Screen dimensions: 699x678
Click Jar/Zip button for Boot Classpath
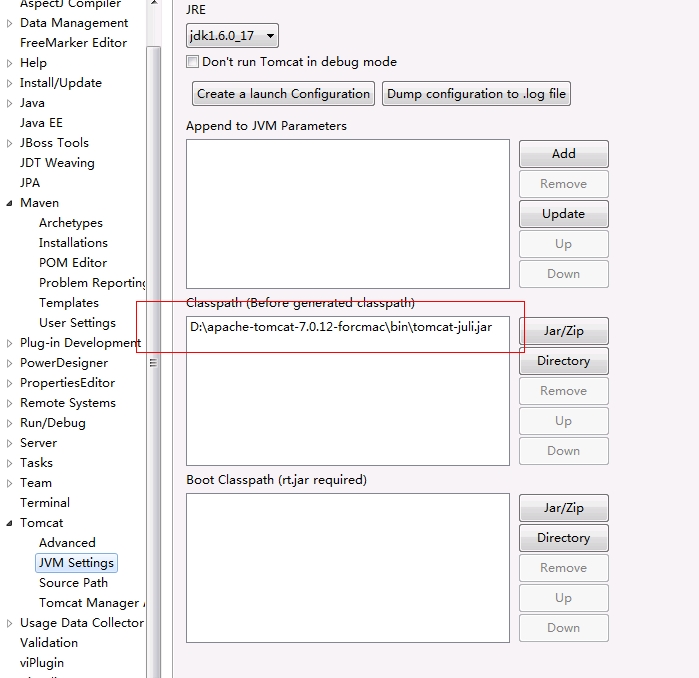(x=563, y=508)
